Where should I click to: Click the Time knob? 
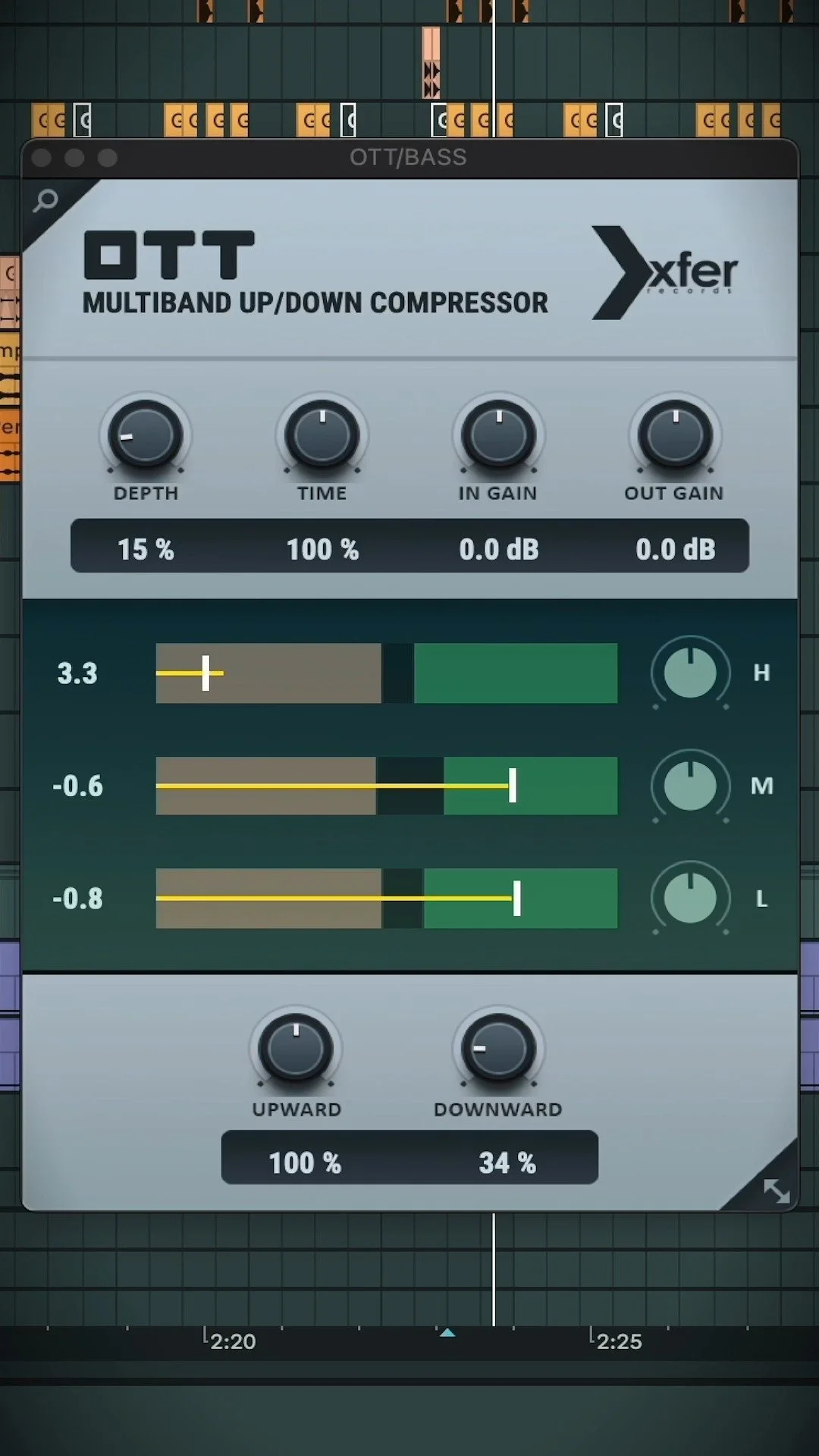point(322,435)
